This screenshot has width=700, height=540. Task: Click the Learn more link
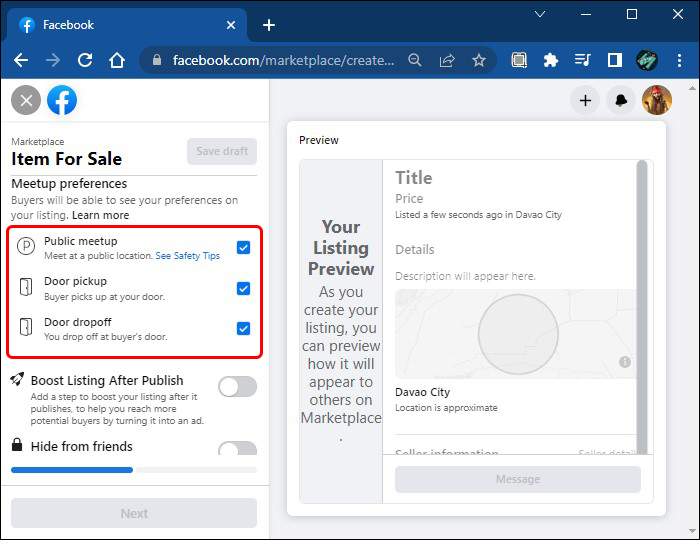[100, 215]
